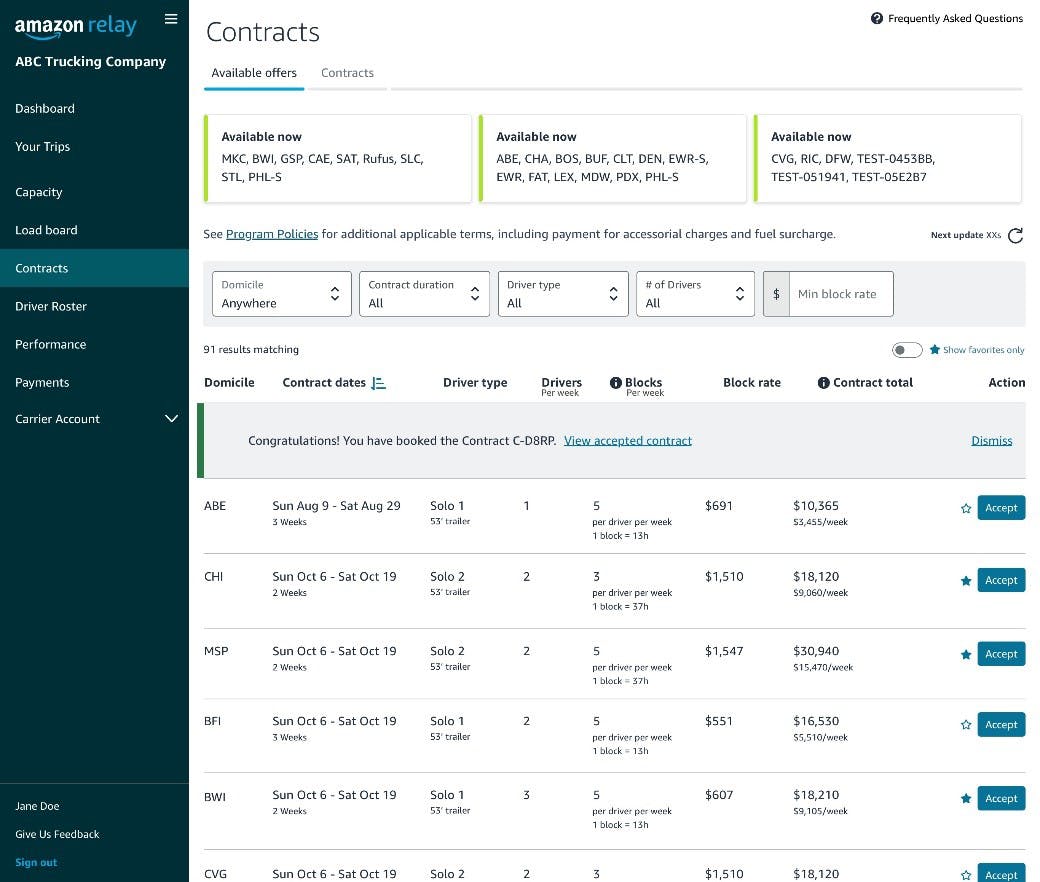Dismiss the booking congratulations banner
Image resolution: width=1040 pixels, height=882 pixels.
pyautogui.click(x=991, y=441)
